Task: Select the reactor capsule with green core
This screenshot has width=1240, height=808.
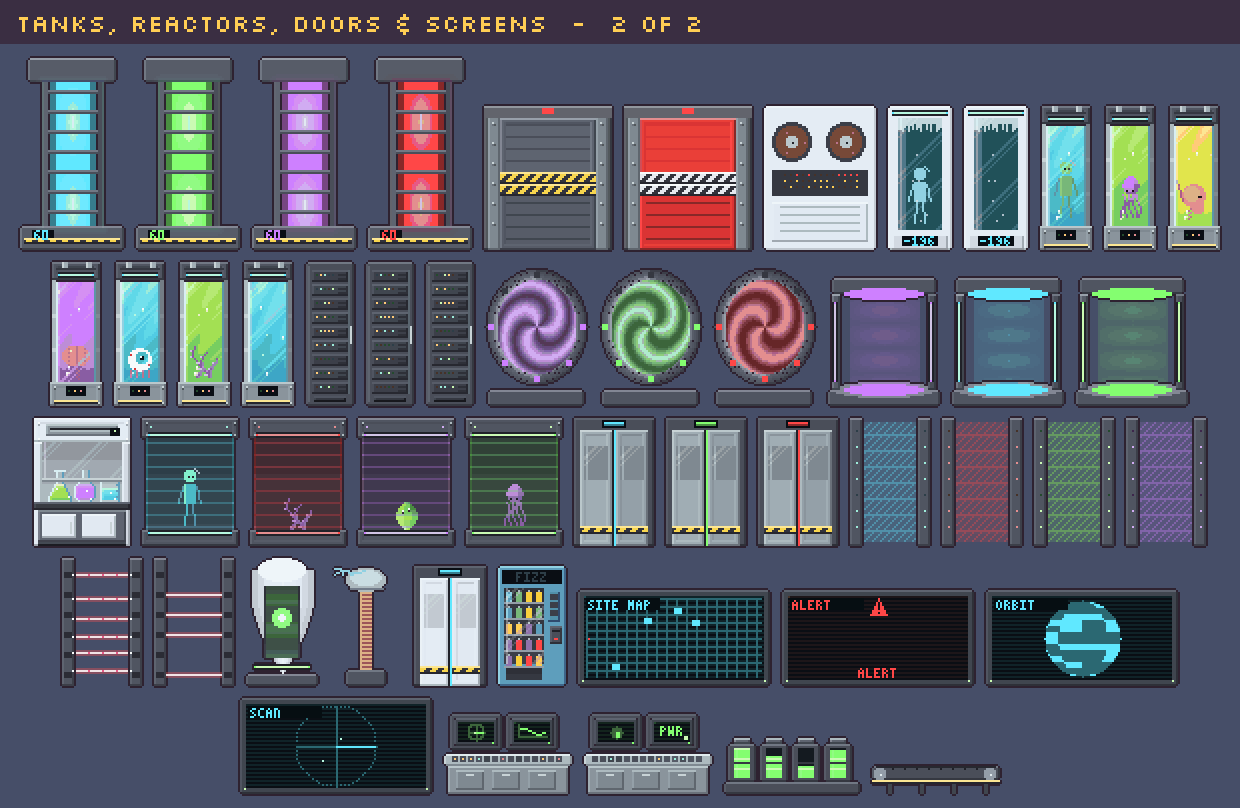Action: coord(282,622)
